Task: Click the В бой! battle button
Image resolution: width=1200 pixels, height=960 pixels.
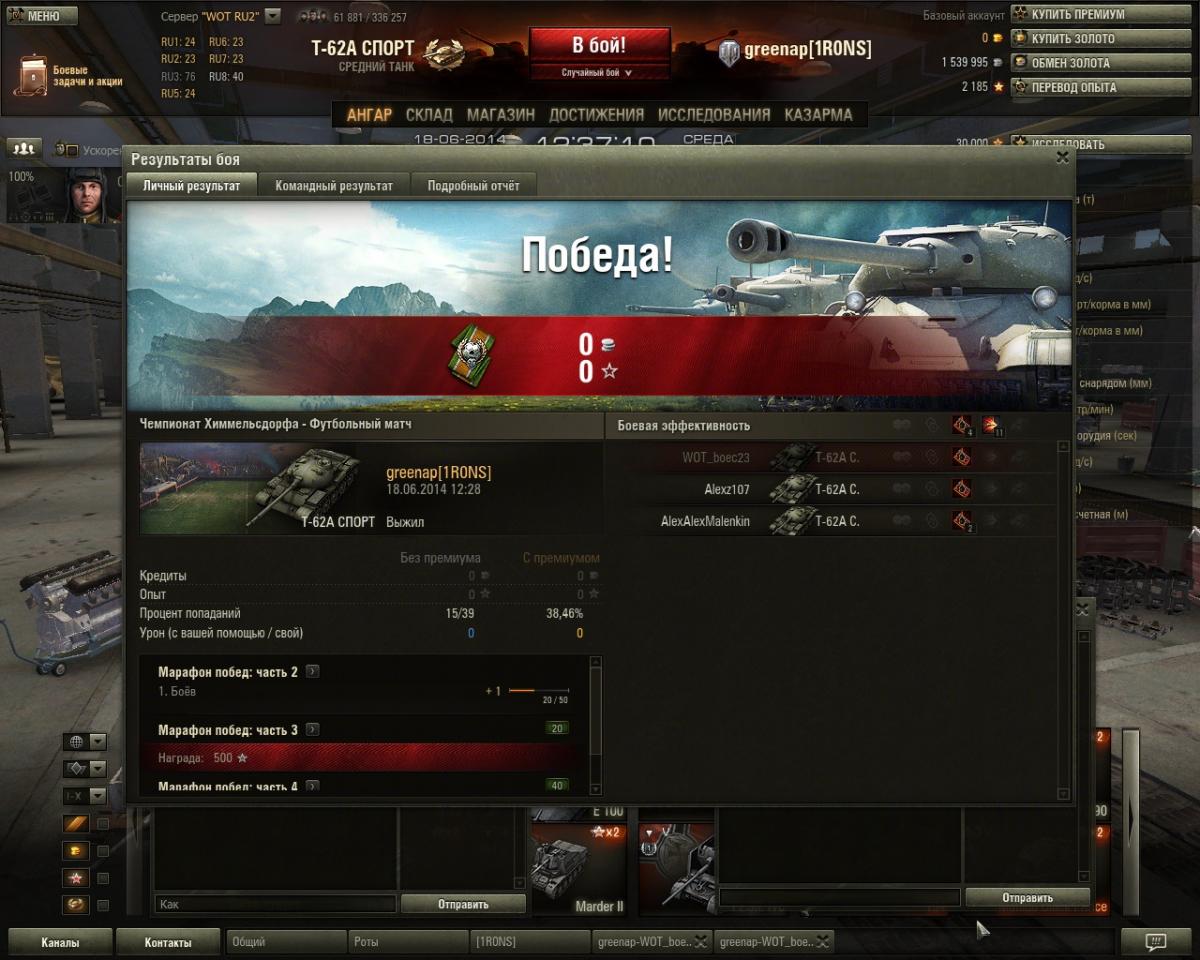Action: tap(599, 46)
